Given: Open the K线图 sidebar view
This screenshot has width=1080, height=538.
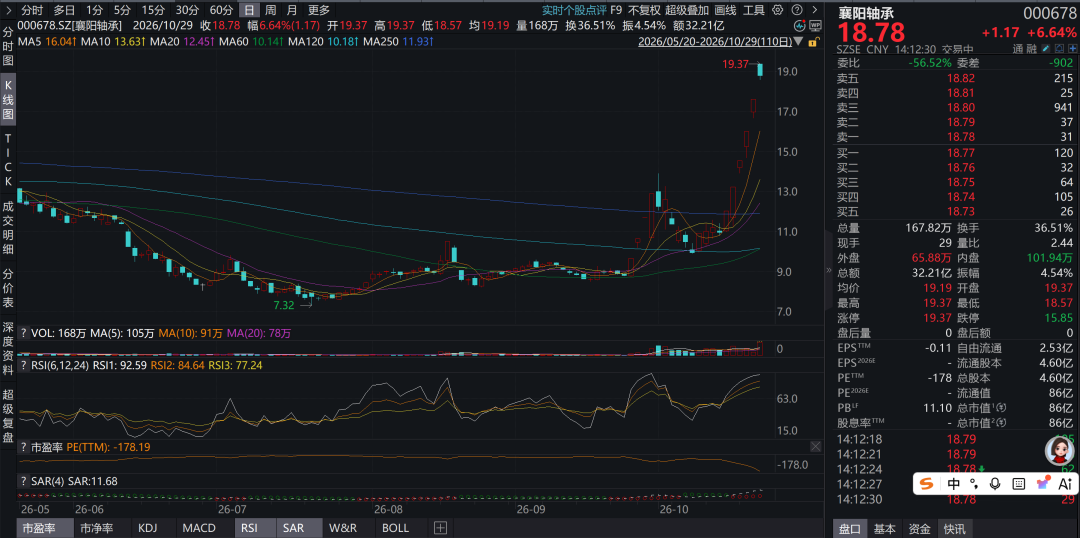Looking at the screenshot, I should point(8,101).
